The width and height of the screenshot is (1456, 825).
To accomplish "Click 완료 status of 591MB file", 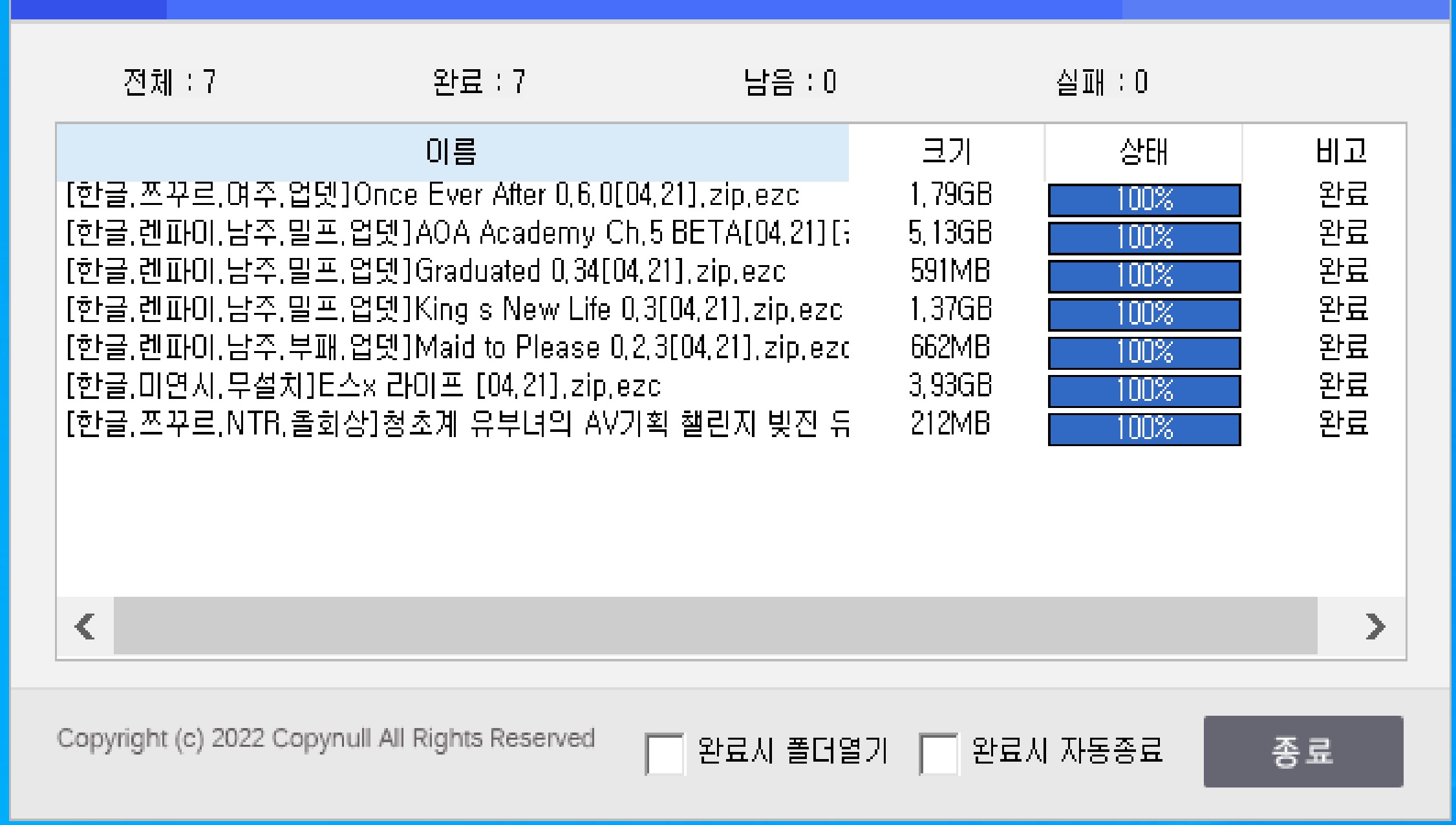I will click(x=1344, y=271).
